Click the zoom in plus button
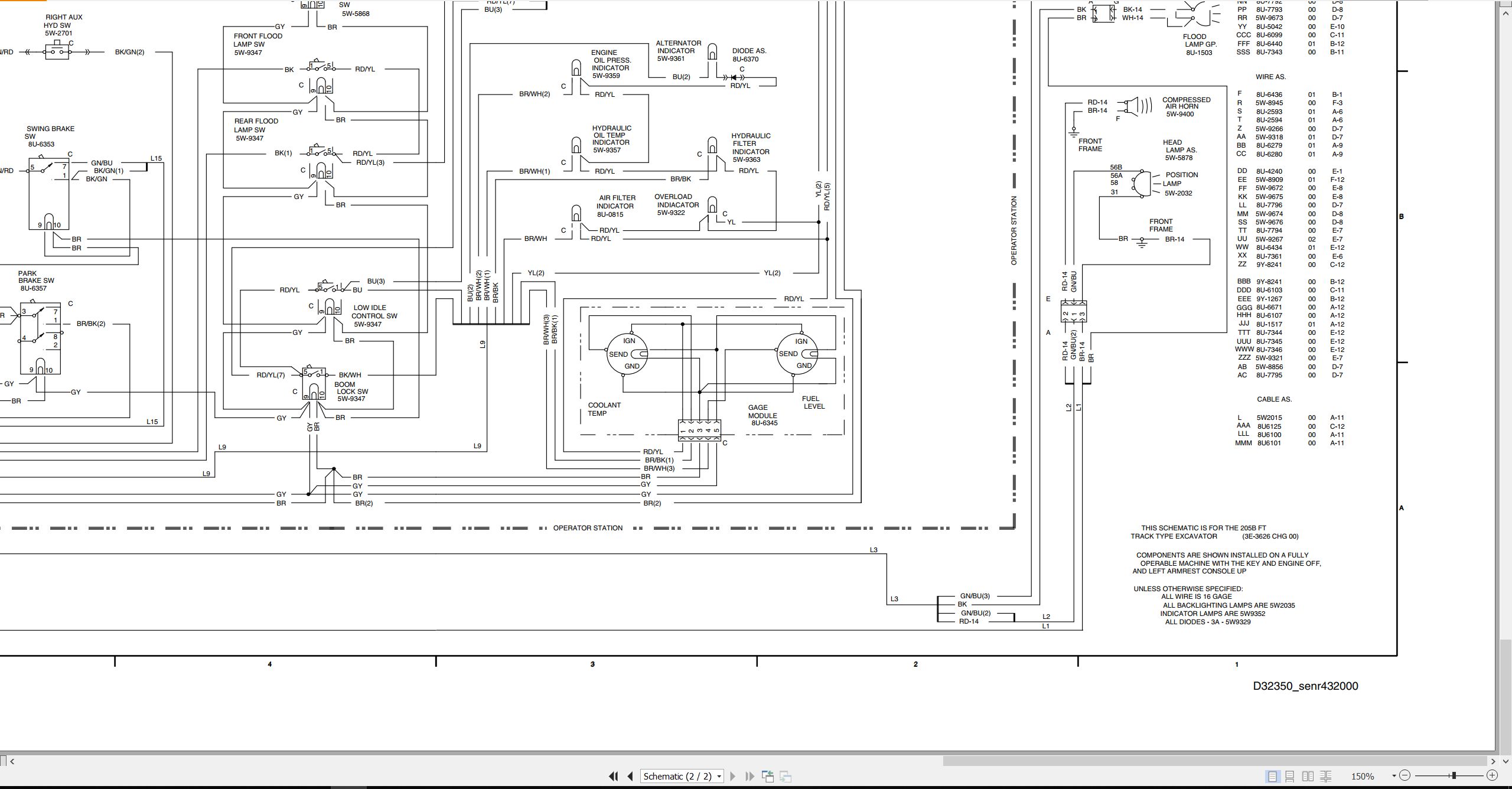This screenshot has width=1512, height=789. 1492,776
